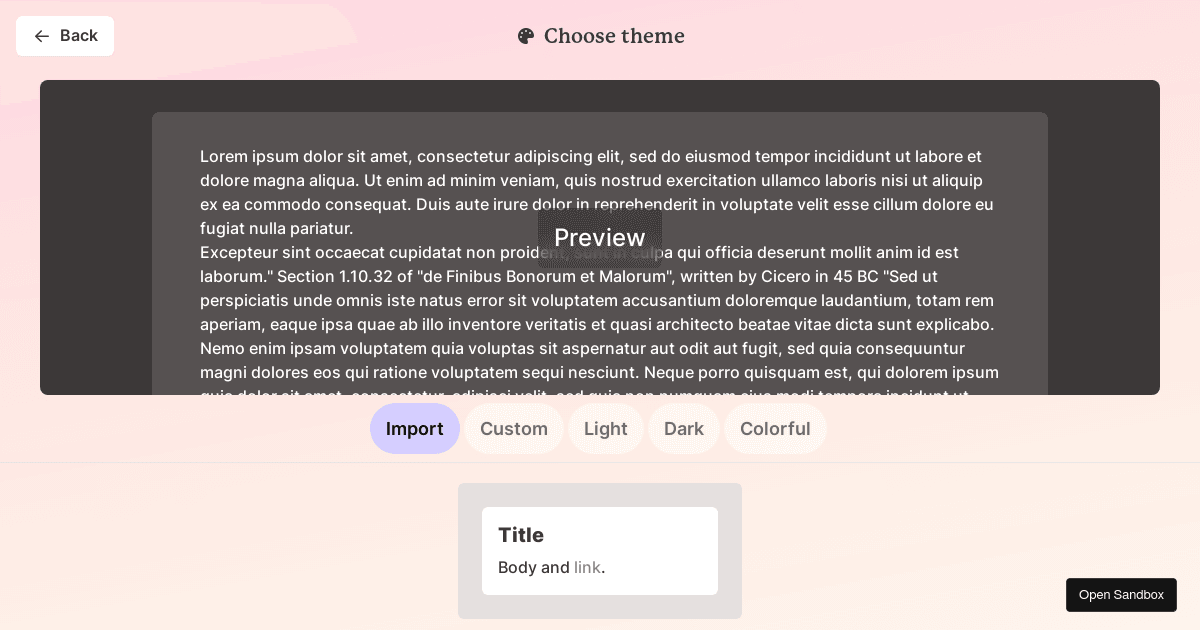Click the Preview overlay label
This screenshot has width=1200, height=630.
(x=600, y=237)
